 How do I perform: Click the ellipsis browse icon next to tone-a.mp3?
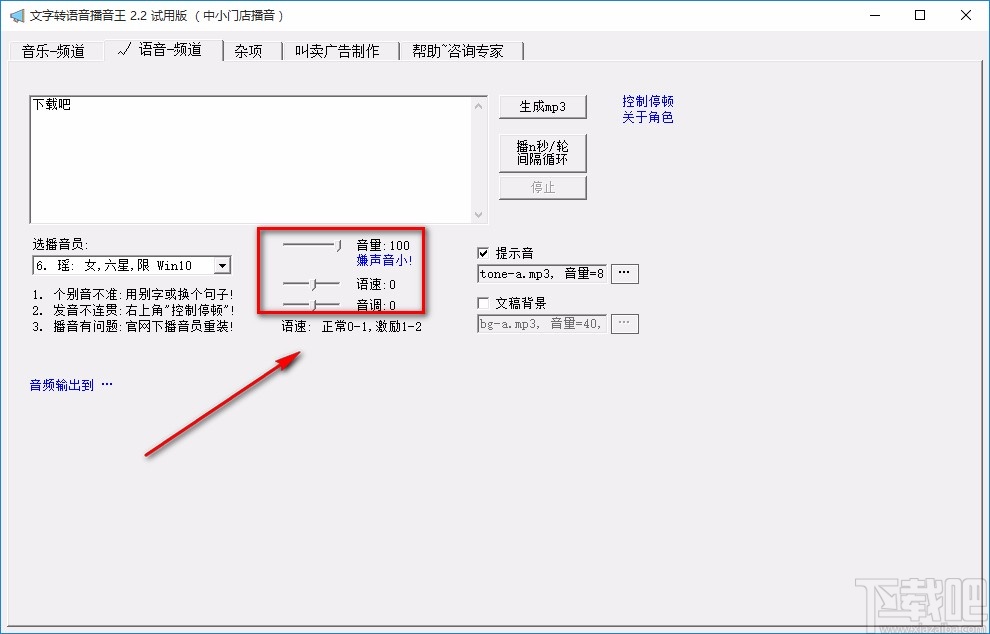(624, 273)
